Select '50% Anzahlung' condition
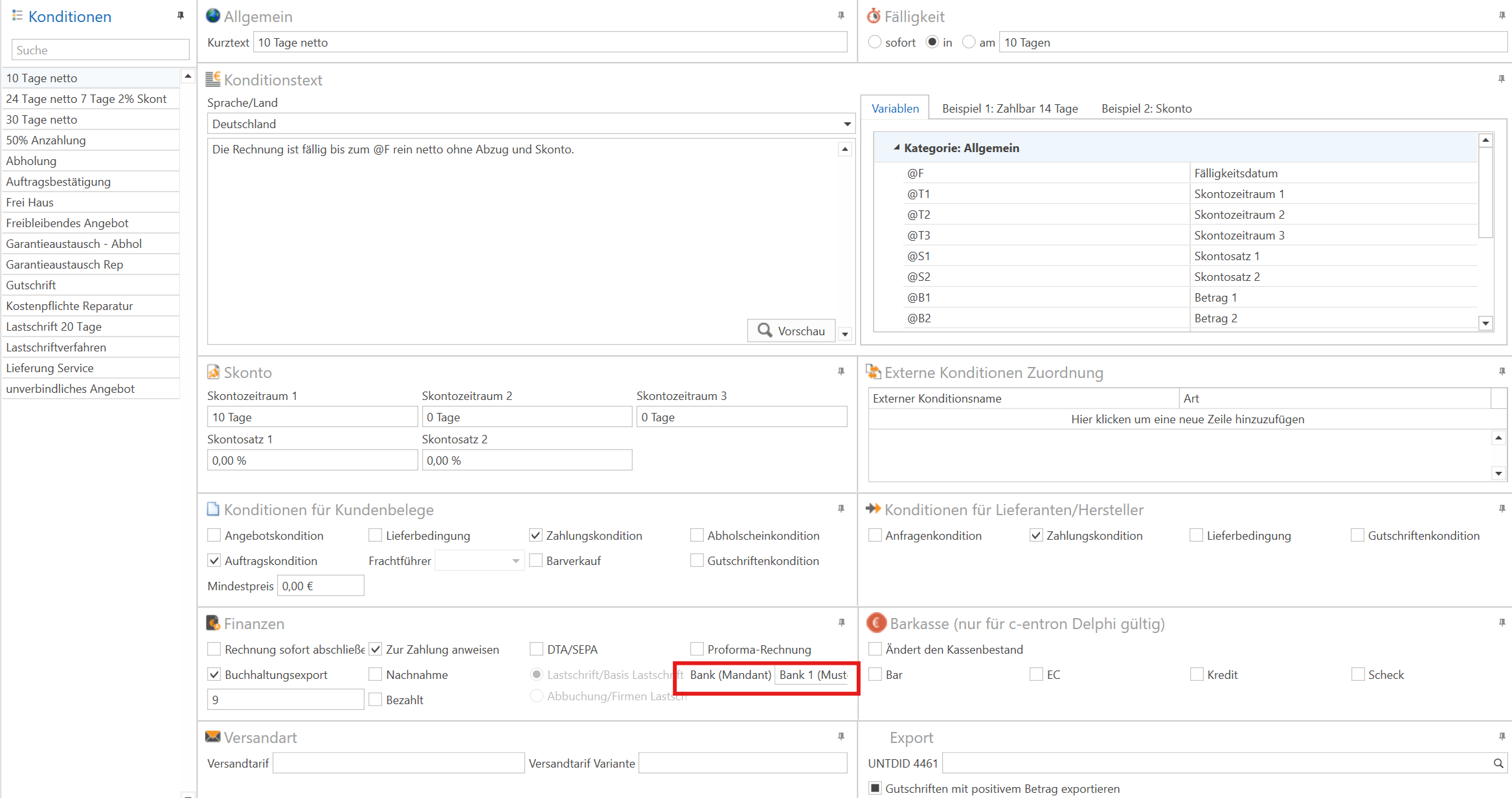Image resolution: width=1512 pixels, height=798 pixels. (91, 140)
